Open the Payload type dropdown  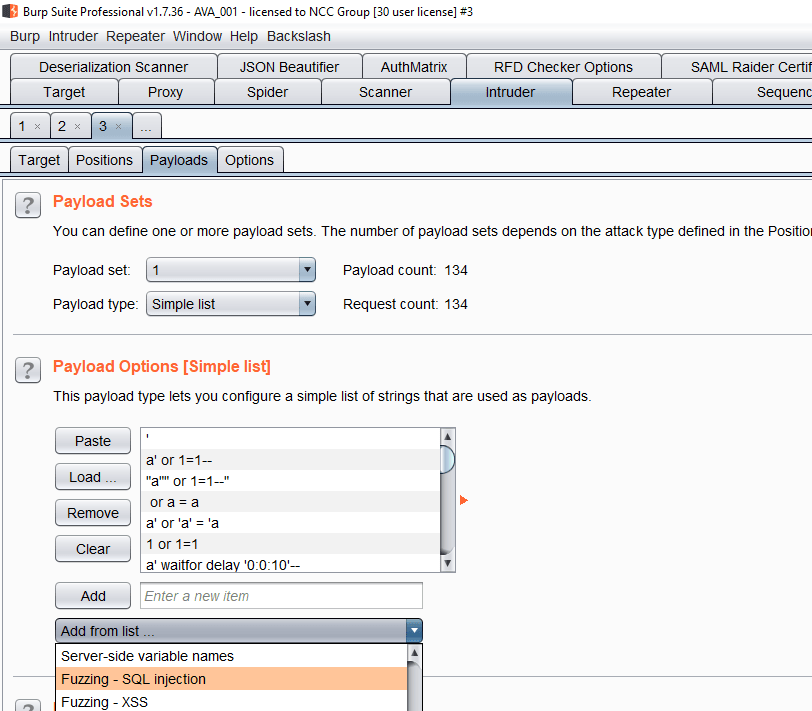(x=307, y=304)
